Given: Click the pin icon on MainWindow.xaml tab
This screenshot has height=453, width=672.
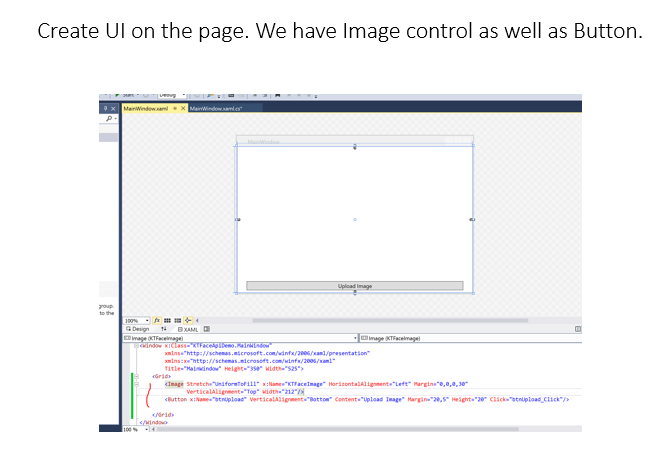Looking at the screenshot, I should tap(175, 108).
